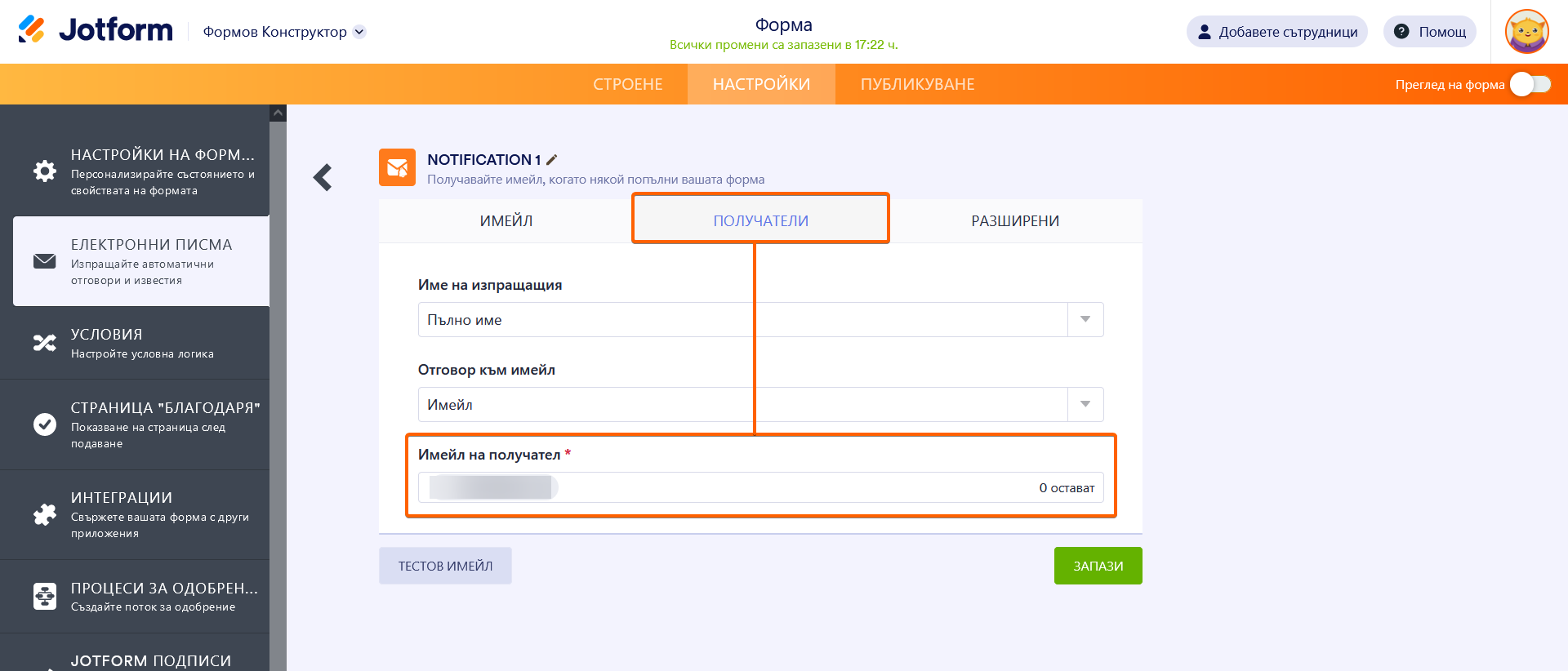The height and width of the screenshot is (671, 1568).
Task: Click the Jotform logo icon
Action: tap(32, 30)
